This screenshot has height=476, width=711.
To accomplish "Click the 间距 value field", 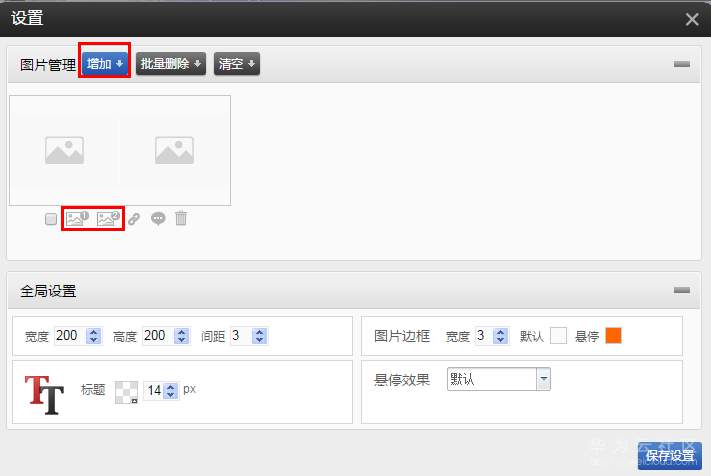I will [241, 336].
